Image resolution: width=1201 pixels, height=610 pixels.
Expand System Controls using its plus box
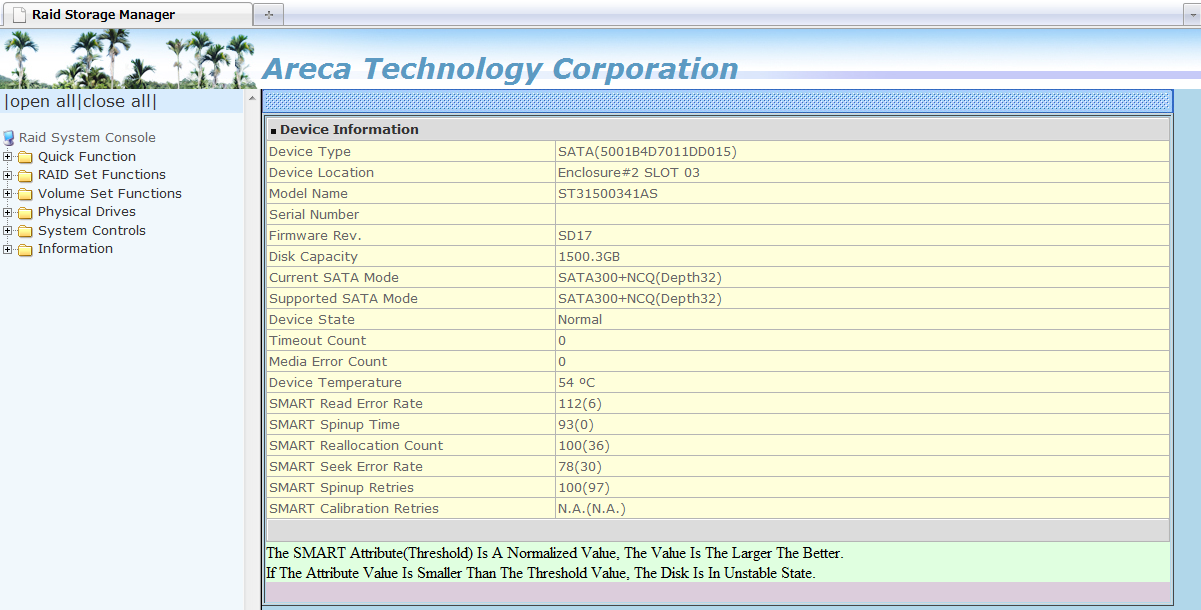8,231
